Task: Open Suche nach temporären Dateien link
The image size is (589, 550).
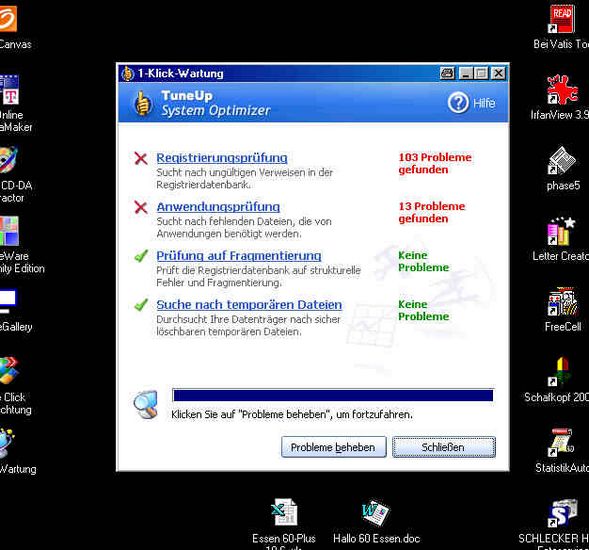Action: click(249, 305)
